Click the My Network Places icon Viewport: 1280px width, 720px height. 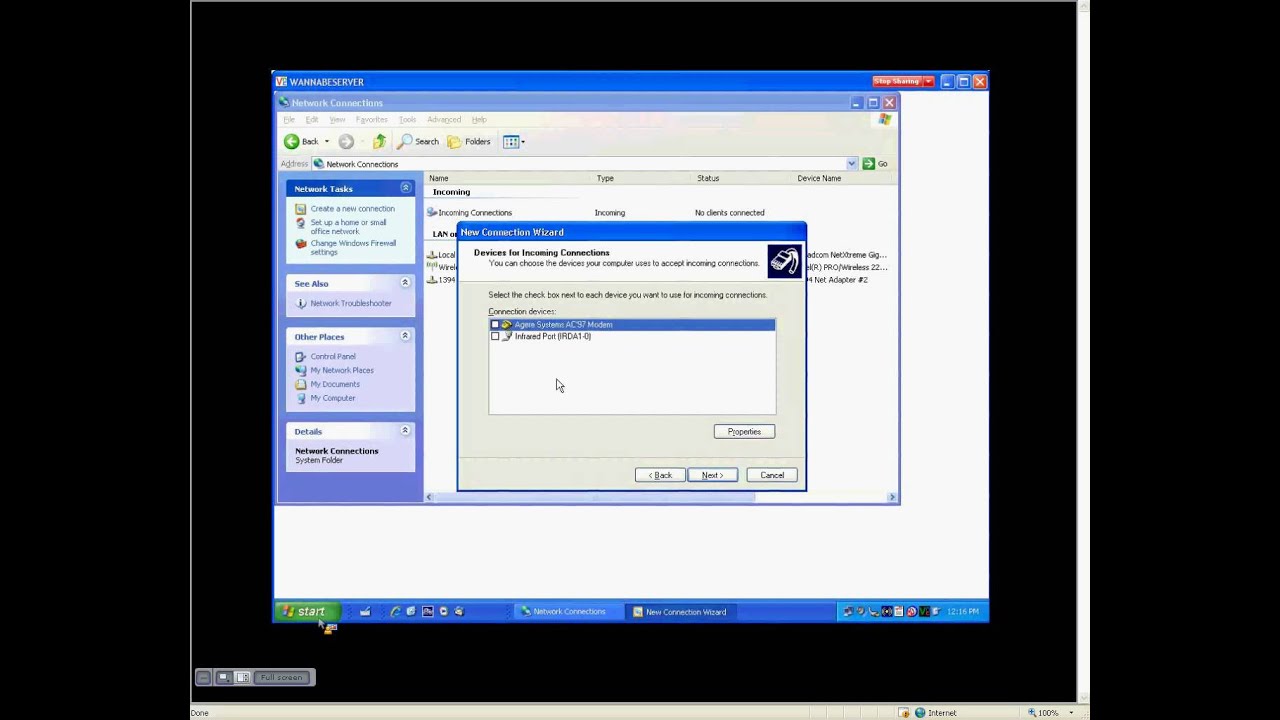300,370
